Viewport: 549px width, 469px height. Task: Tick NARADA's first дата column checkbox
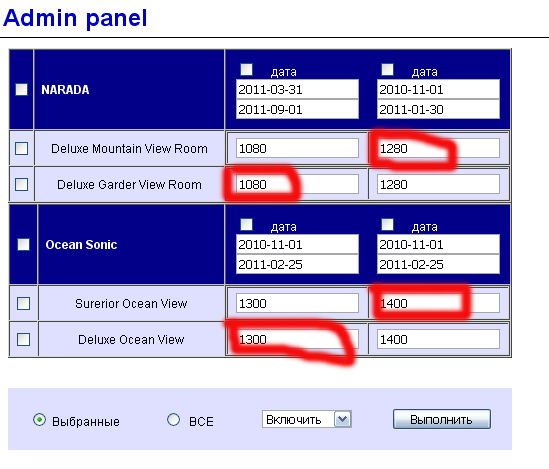[x=246, y=69]
